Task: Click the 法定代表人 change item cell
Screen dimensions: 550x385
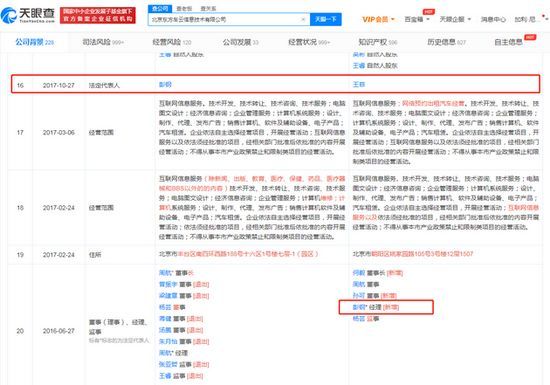Action: click(104, 85)
